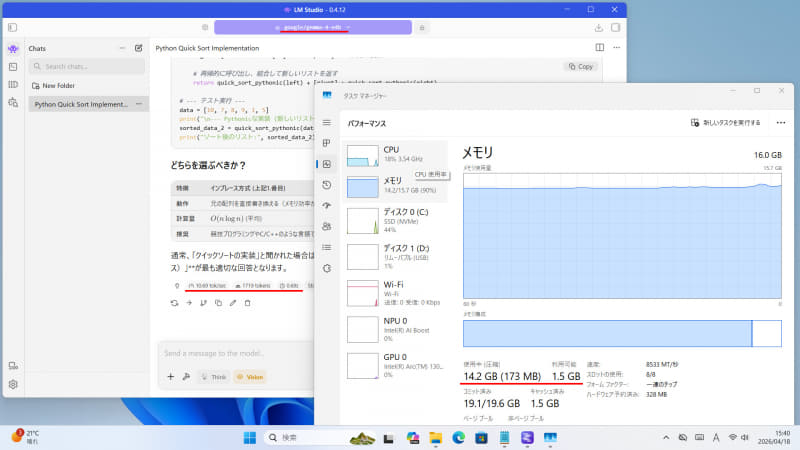This screenshot has width=800, height=450.
Task: Toggle Vision mode
Action: pos(250,377)
